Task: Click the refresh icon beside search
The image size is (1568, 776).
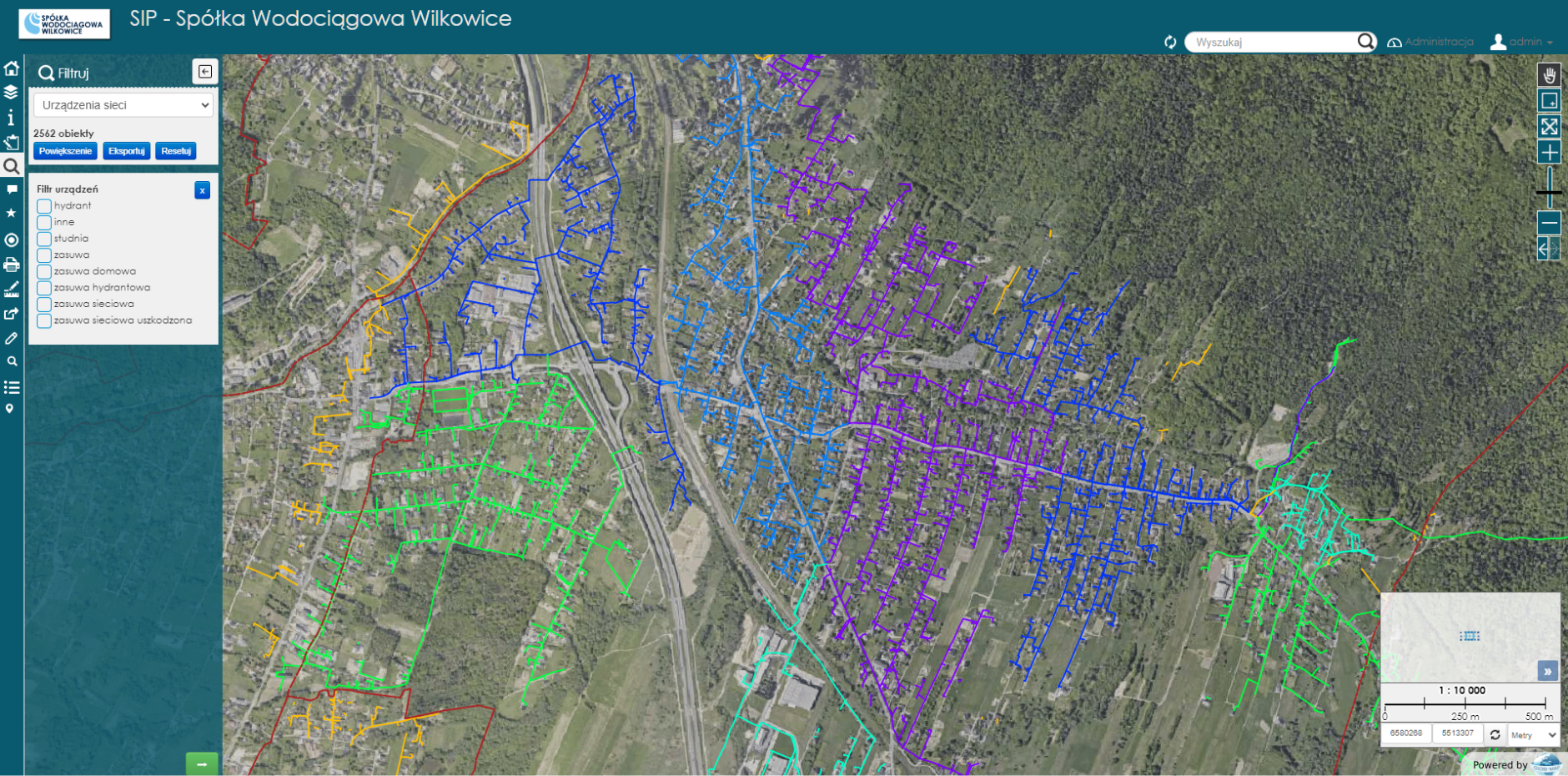Action: (1170, 43)
